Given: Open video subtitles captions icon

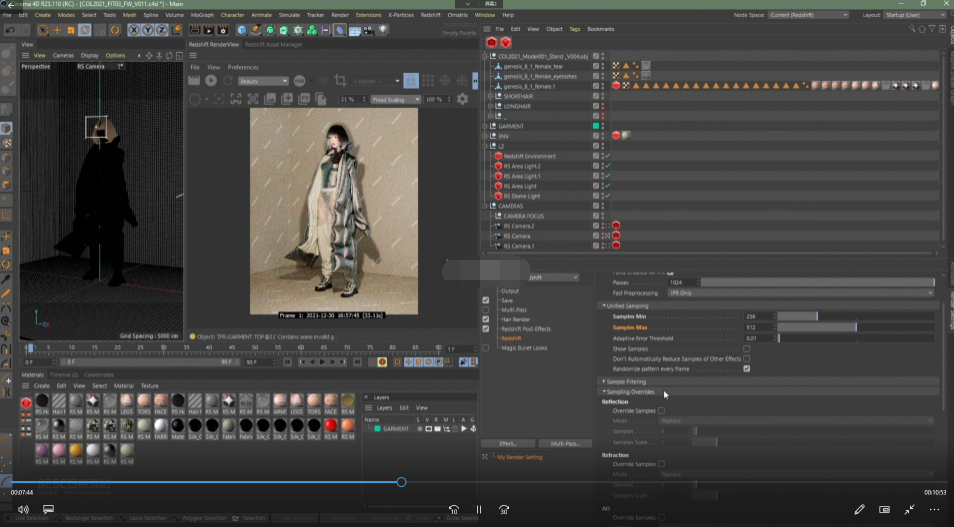Looking at the screenshot, I should pyautogui.click(x=48, y=509).
